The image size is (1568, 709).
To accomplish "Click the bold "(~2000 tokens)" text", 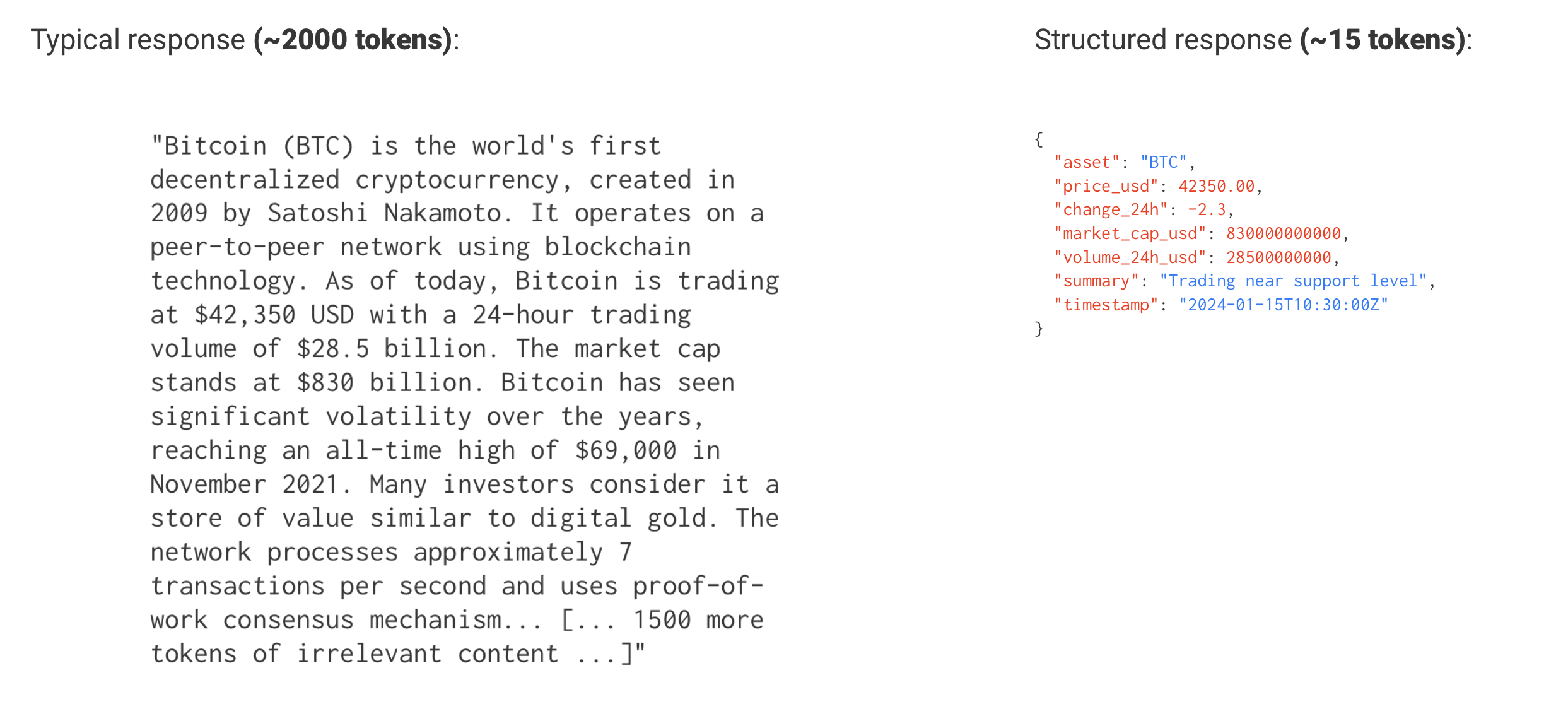I will point(353,40).
